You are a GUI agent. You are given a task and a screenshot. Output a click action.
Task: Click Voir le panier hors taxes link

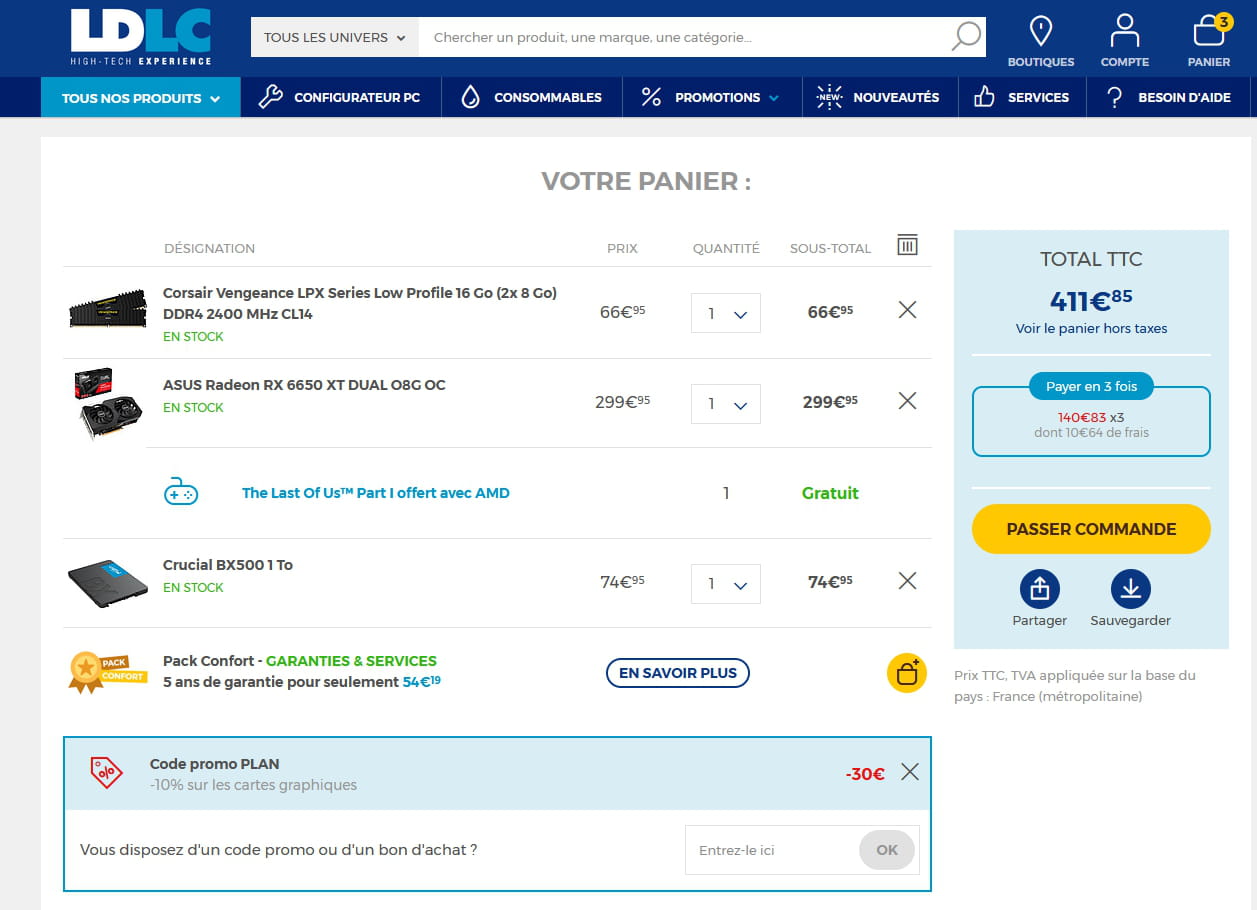[1091, 328]
